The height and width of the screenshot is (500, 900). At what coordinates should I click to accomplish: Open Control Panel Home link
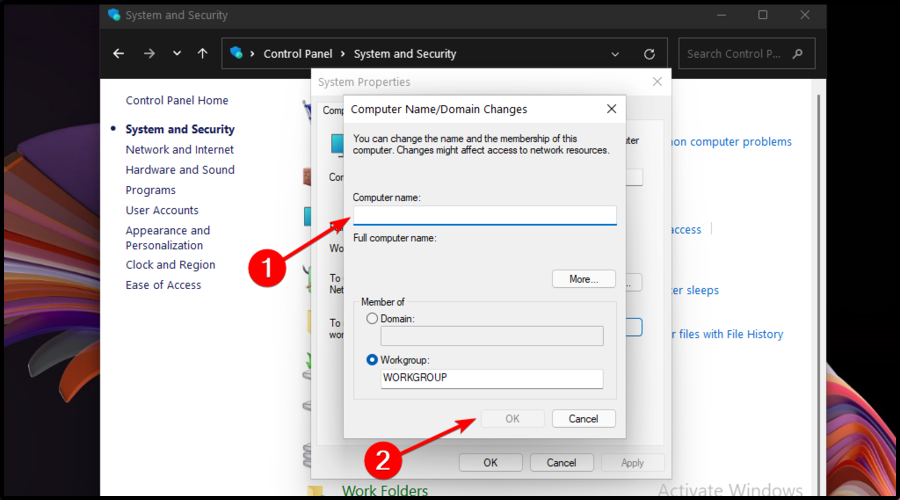point(177,100)
